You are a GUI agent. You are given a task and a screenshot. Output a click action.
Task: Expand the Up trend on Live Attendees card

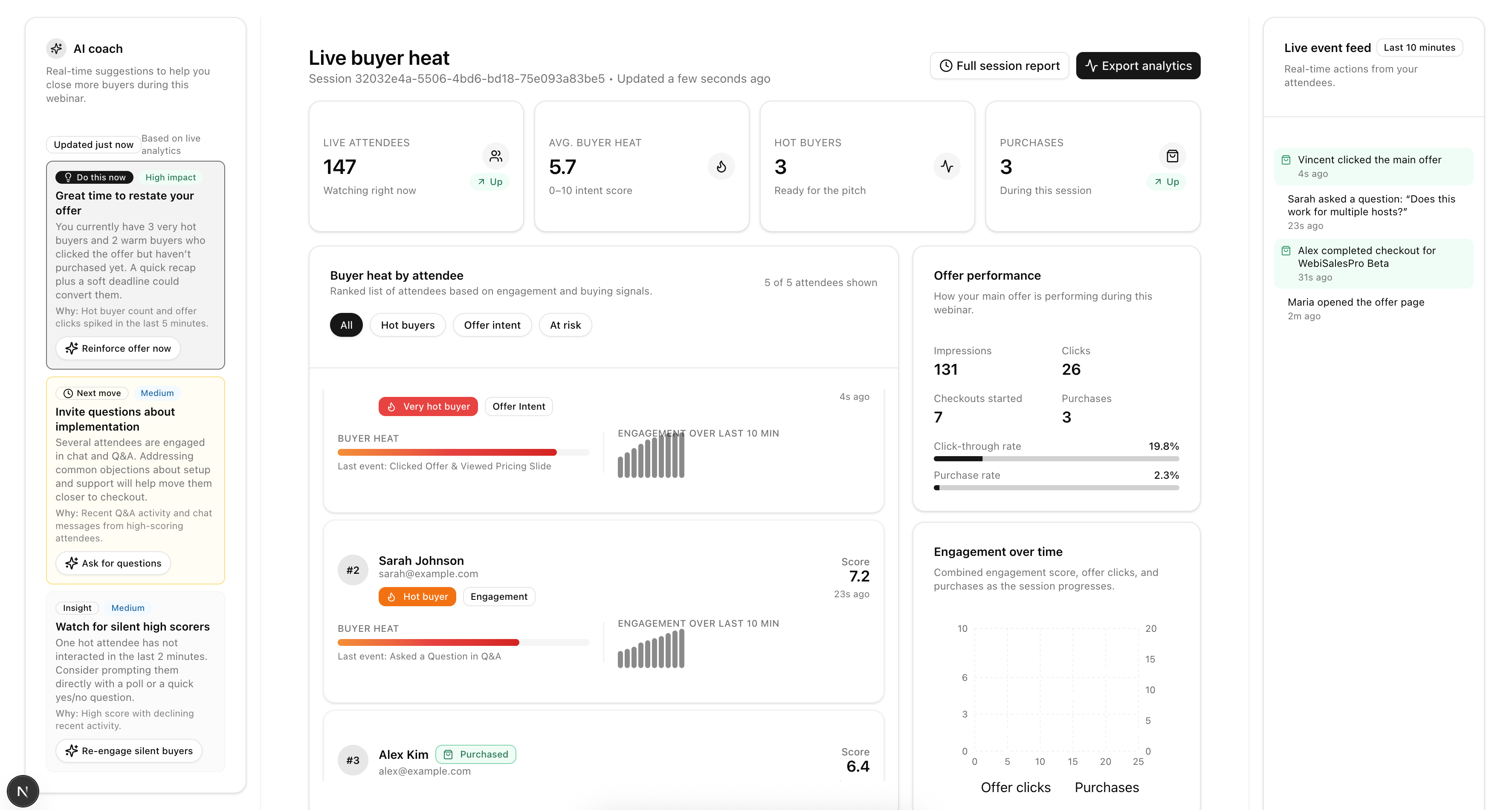point(490,181)
